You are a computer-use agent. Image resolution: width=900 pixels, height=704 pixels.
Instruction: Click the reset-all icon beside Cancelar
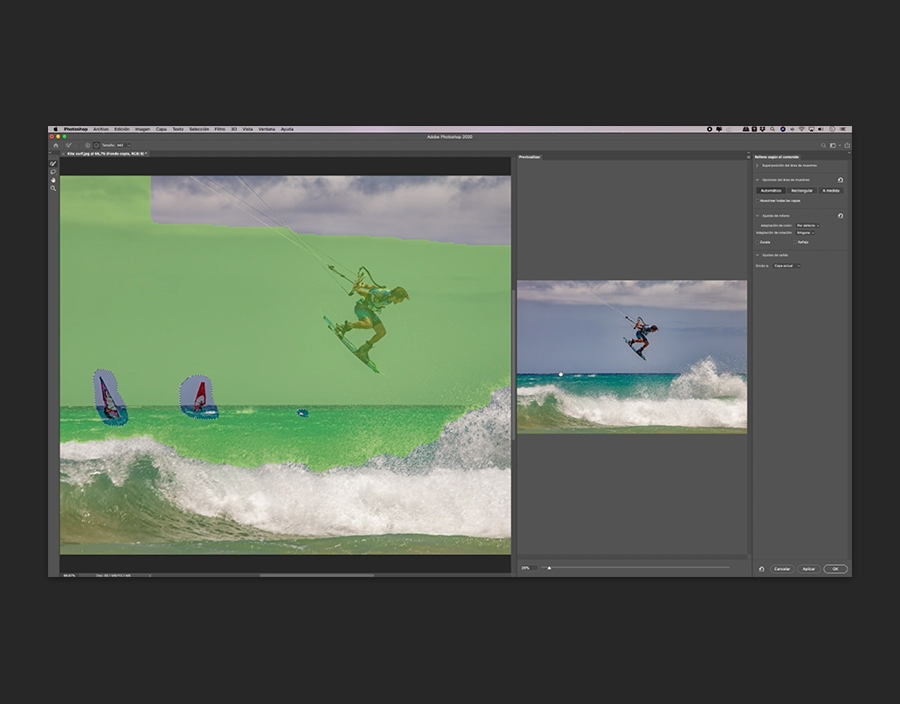click(762, 569)
